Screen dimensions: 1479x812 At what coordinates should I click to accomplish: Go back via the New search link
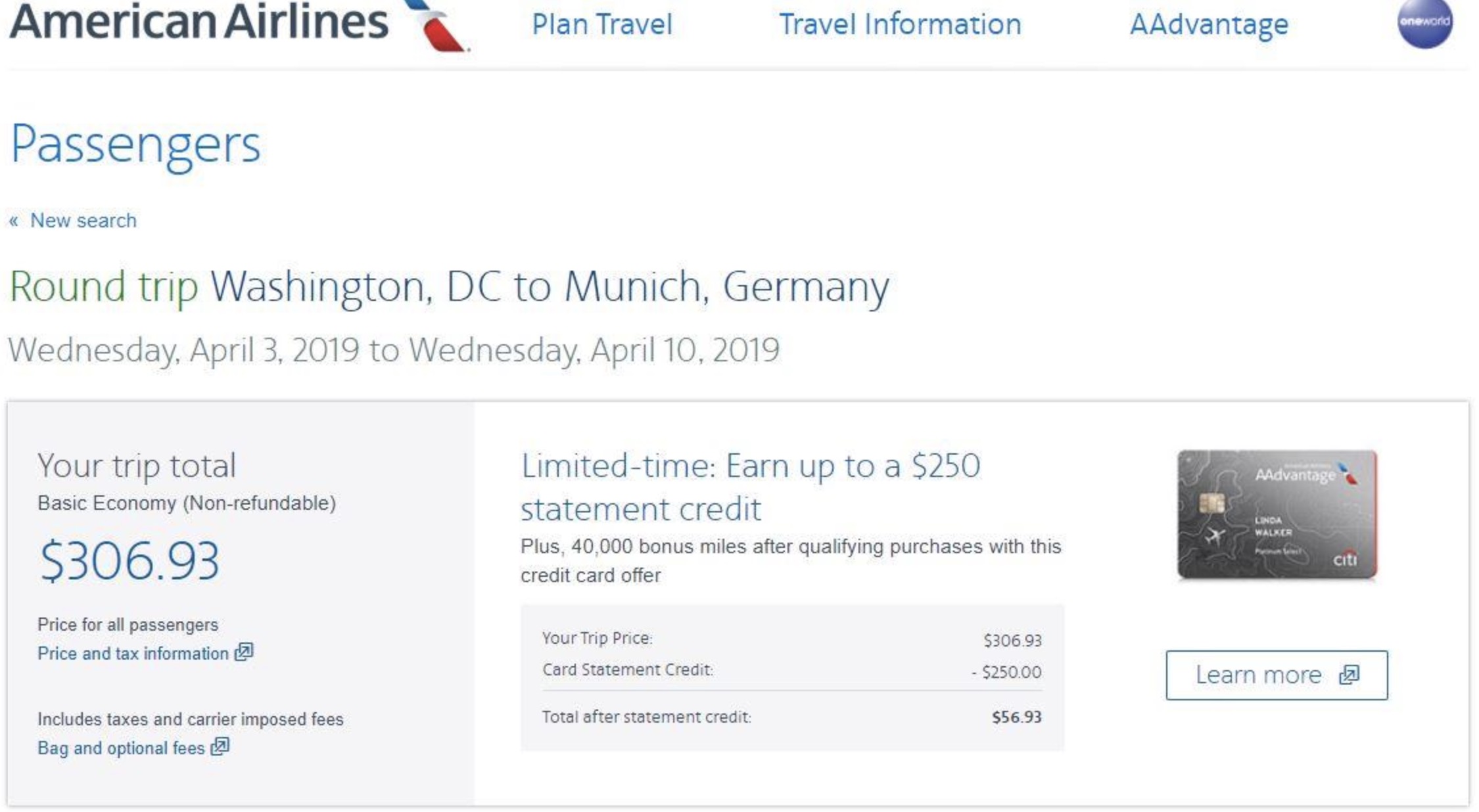[x=83, y=221]
